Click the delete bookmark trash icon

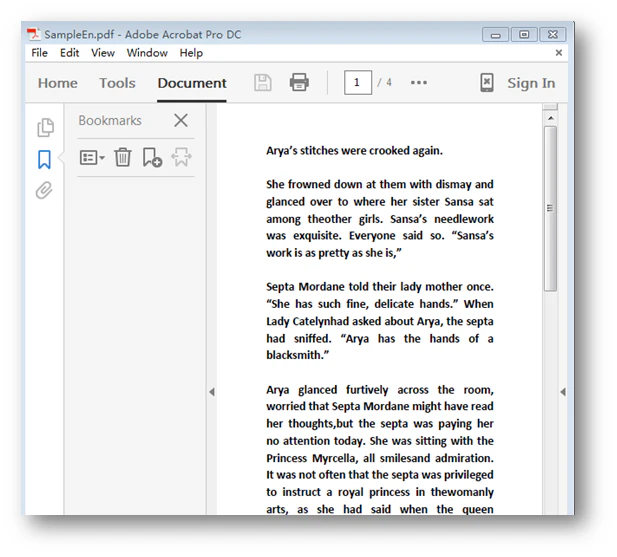coord(123,157)
